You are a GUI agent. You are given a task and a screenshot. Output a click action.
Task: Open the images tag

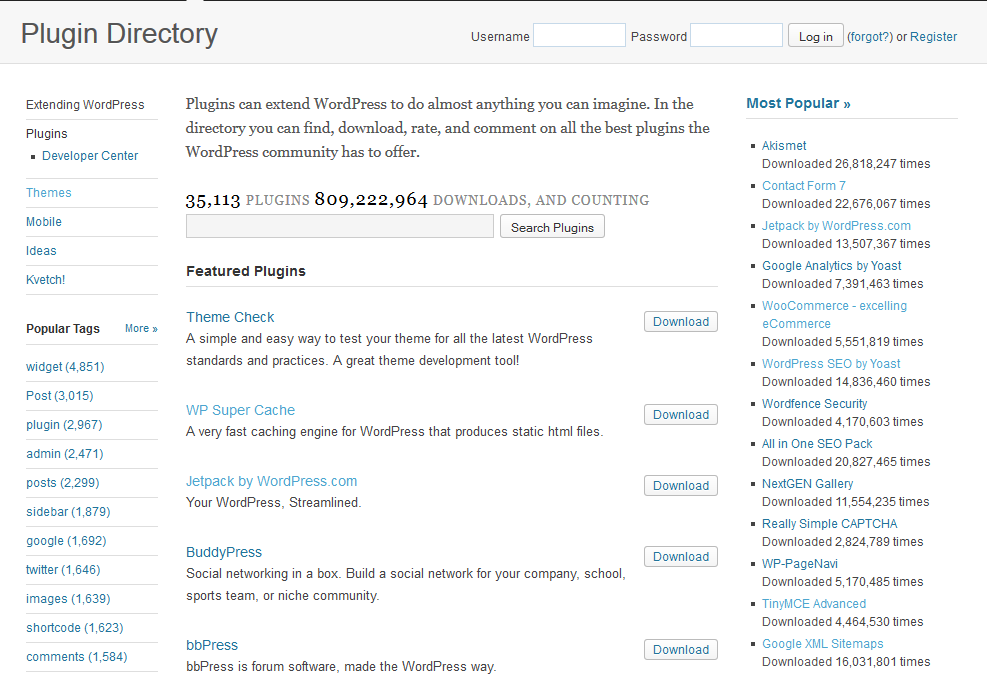click(68, 598)
